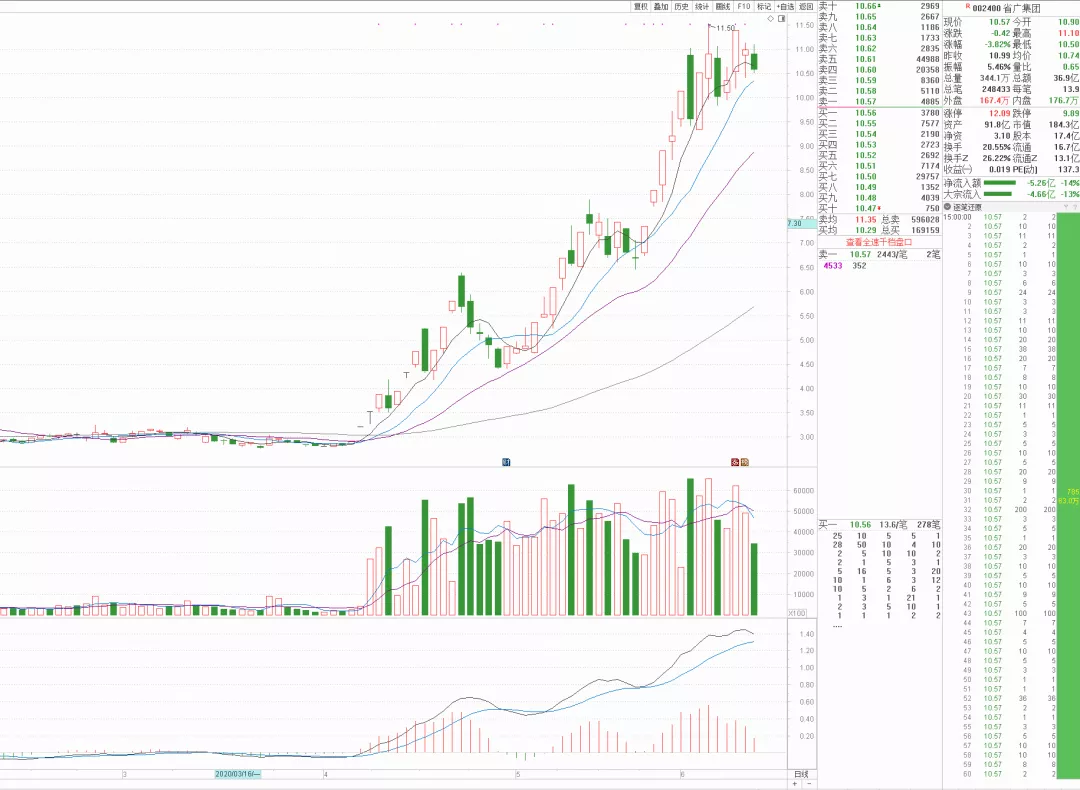Select the 画线 drawing tool
Viewport: 1080px width, 790px height.
click(723, 6)
